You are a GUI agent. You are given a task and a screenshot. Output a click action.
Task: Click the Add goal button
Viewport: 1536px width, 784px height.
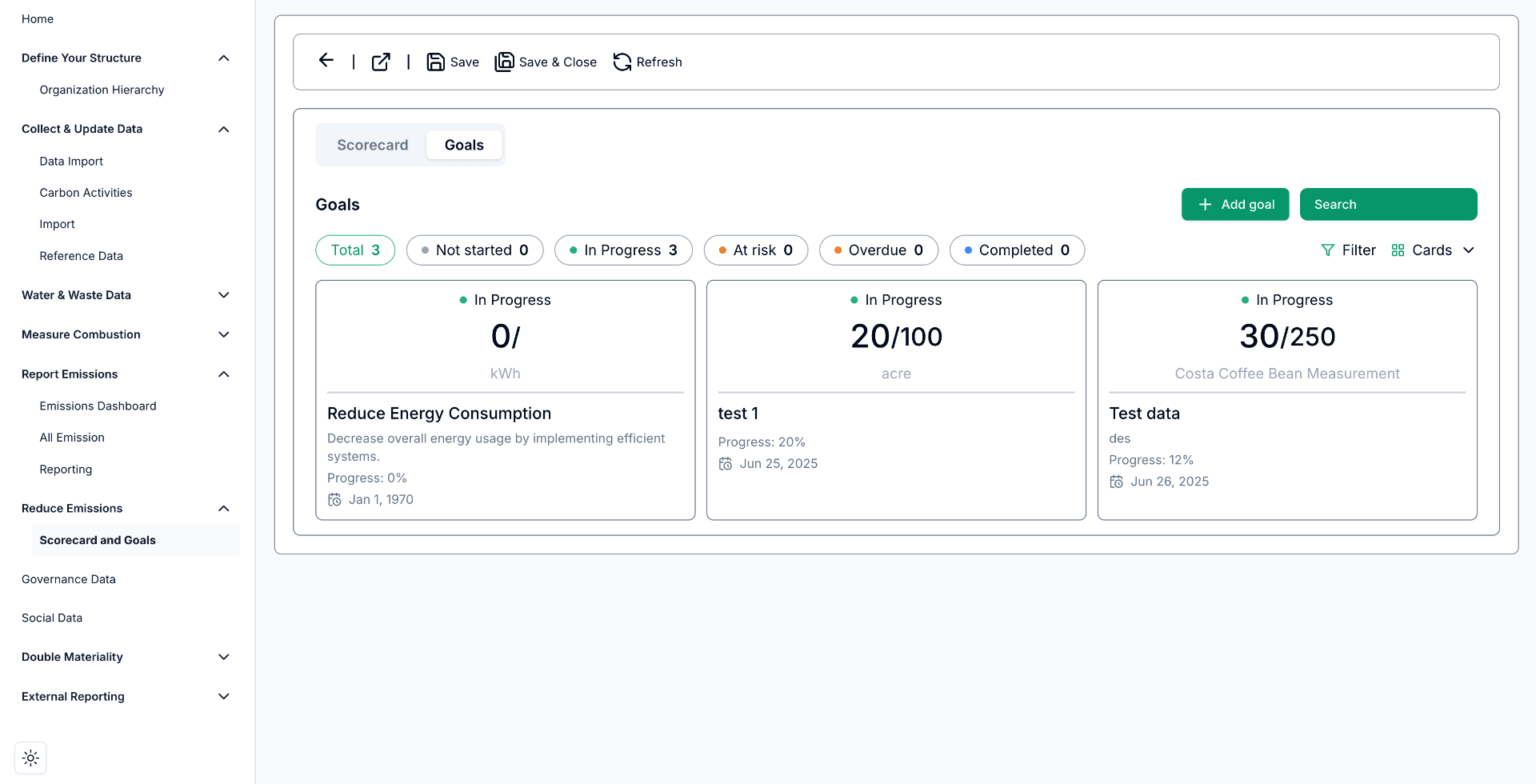point(1235,204)
